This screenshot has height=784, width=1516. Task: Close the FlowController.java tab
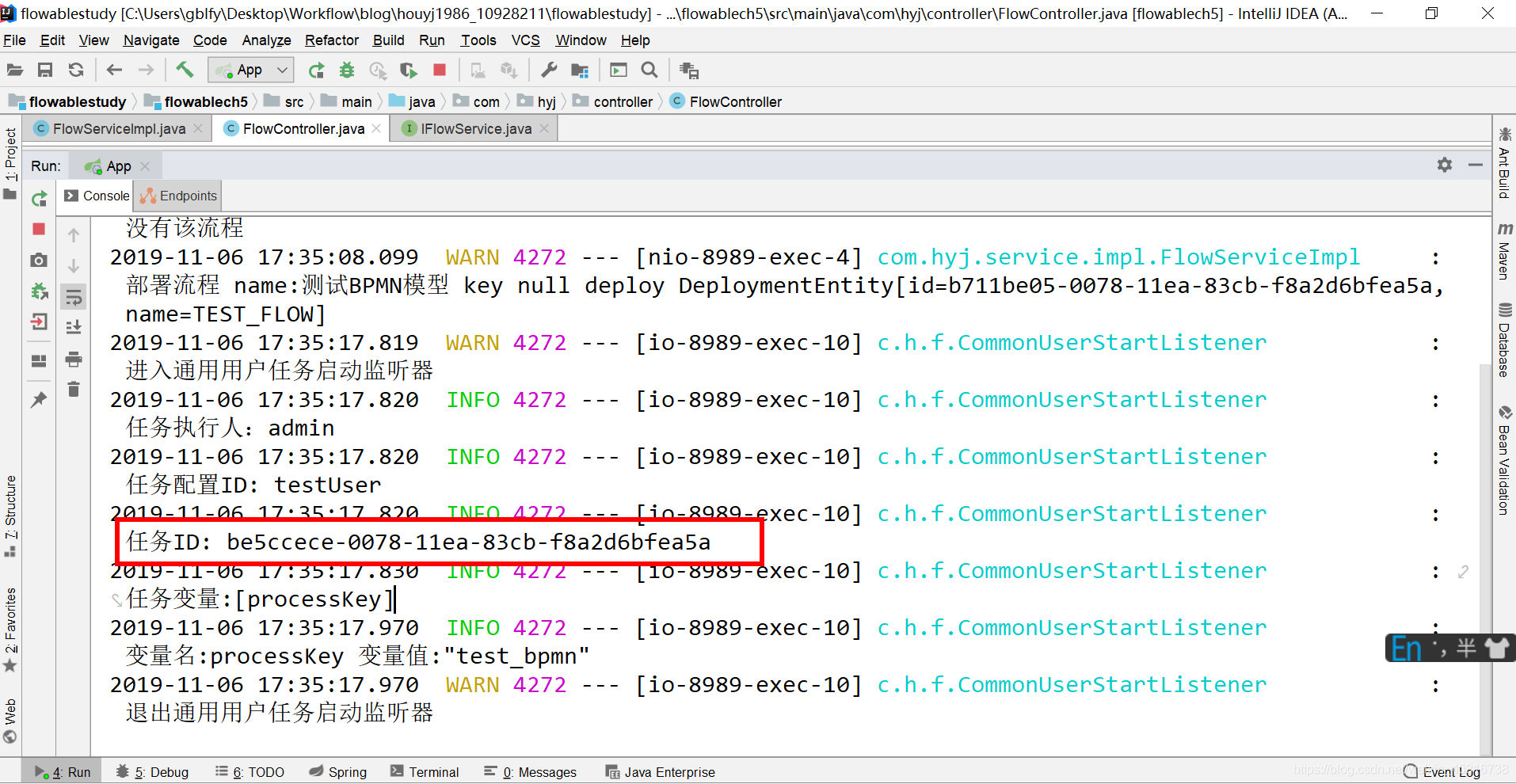(376, 129)
